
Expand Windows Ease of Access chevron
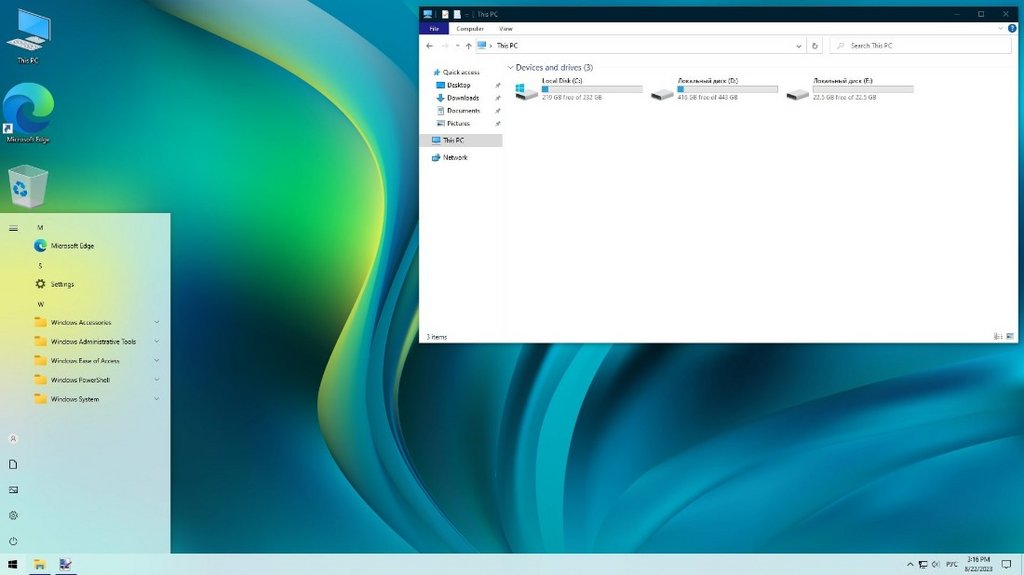[x=157, y=360]
